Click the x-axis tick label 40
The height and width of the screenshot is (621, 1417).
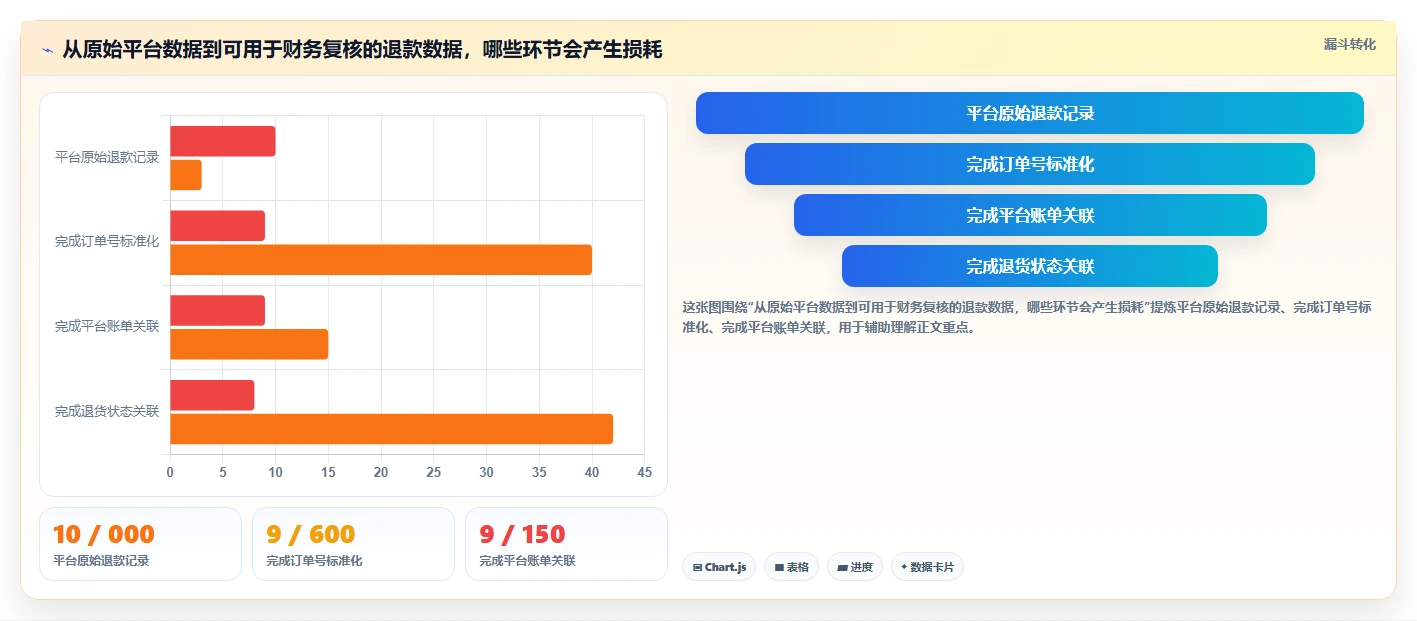click(592, 472)
